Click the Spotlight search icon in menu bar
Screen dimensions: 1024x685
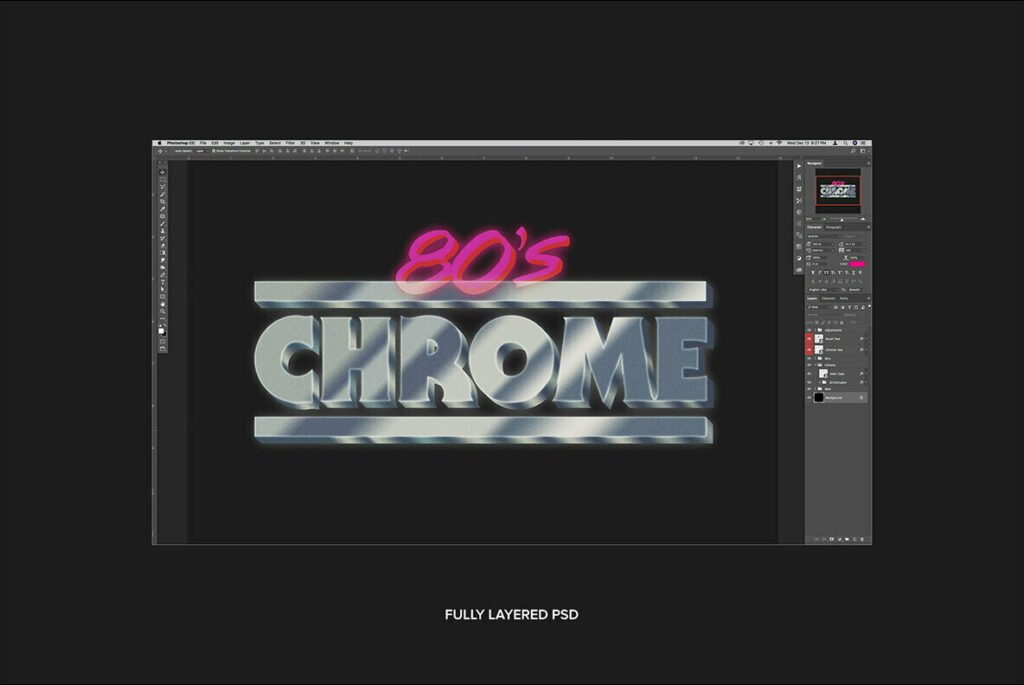846,143
